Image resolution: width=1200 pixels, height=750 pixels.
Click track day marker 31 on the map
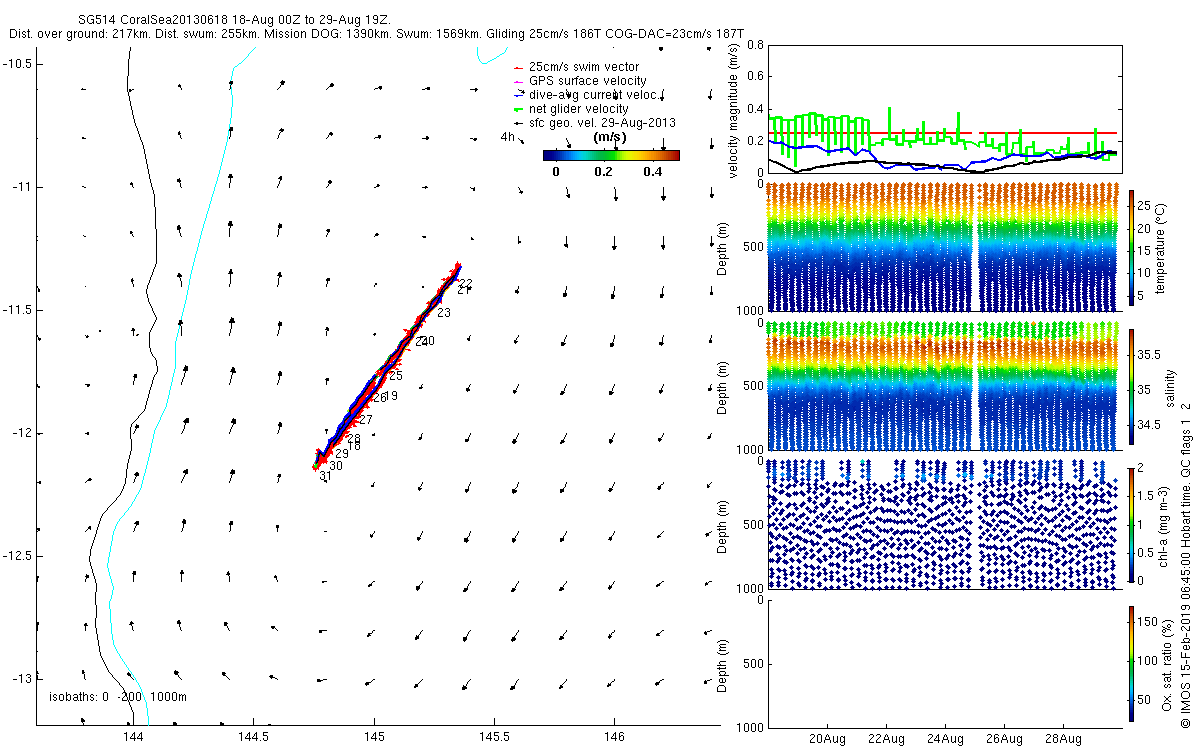(325, 477)
